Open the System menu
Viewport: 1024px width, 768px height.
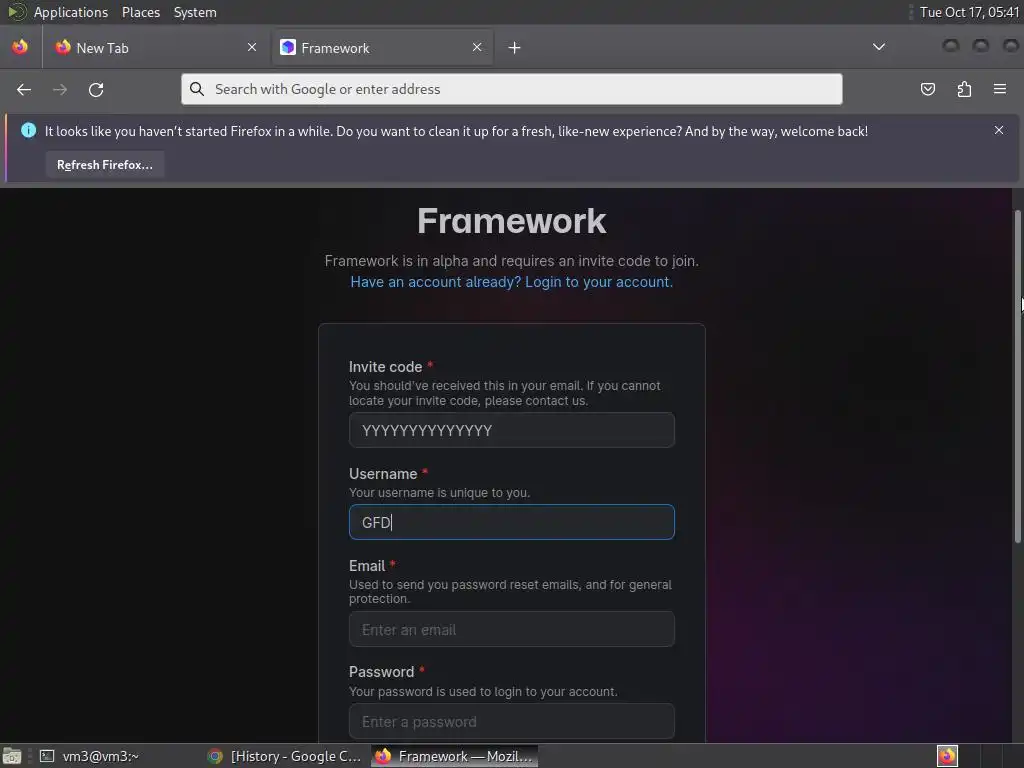(x=195, y=12)
